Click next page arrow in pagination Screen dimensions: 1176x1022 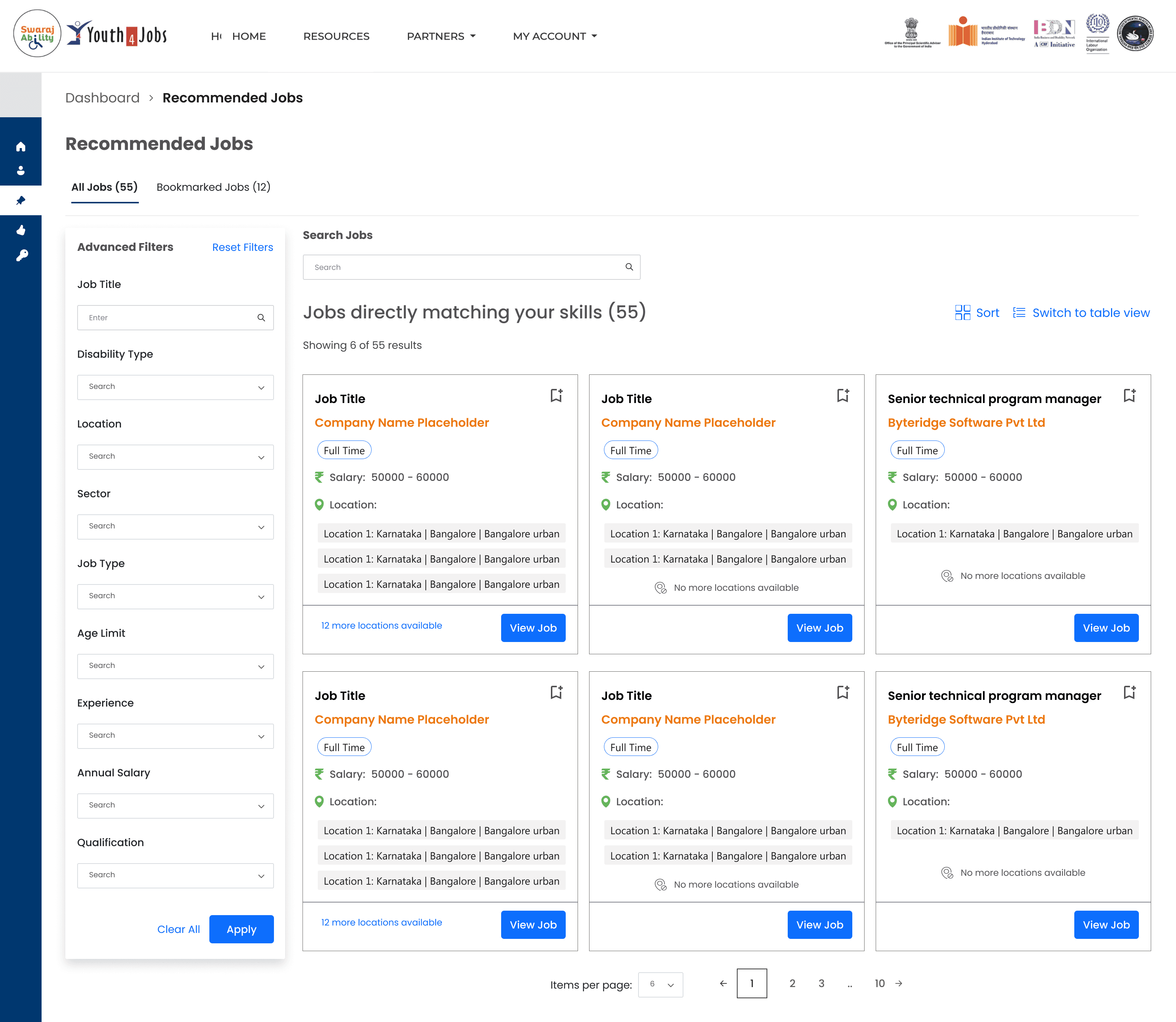click(899, 983)
